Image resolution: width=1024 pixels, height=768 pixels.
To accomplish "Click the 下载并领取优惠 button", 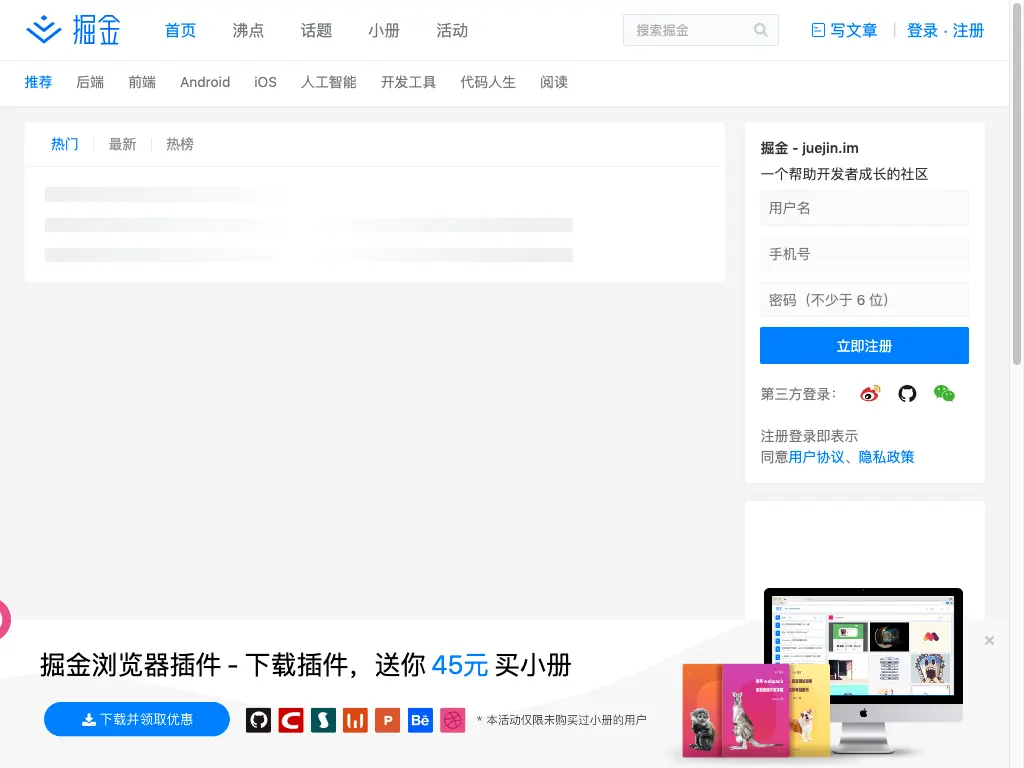I will point(136,719).
